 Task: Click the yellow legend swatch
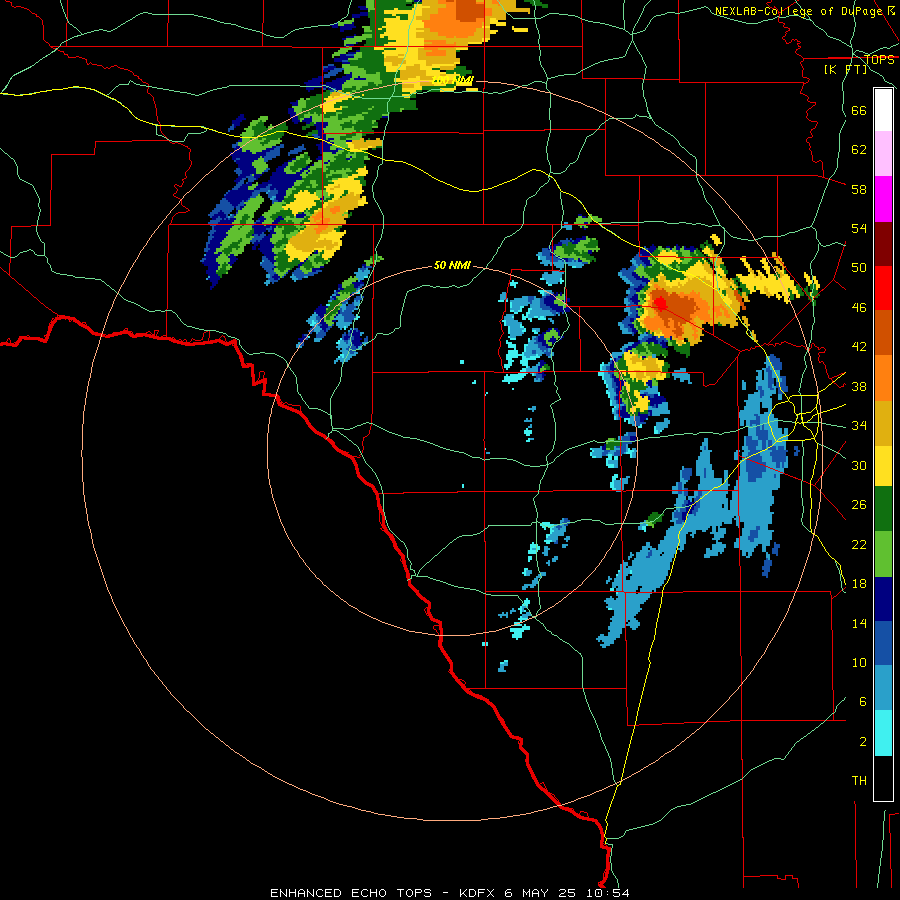883,465
